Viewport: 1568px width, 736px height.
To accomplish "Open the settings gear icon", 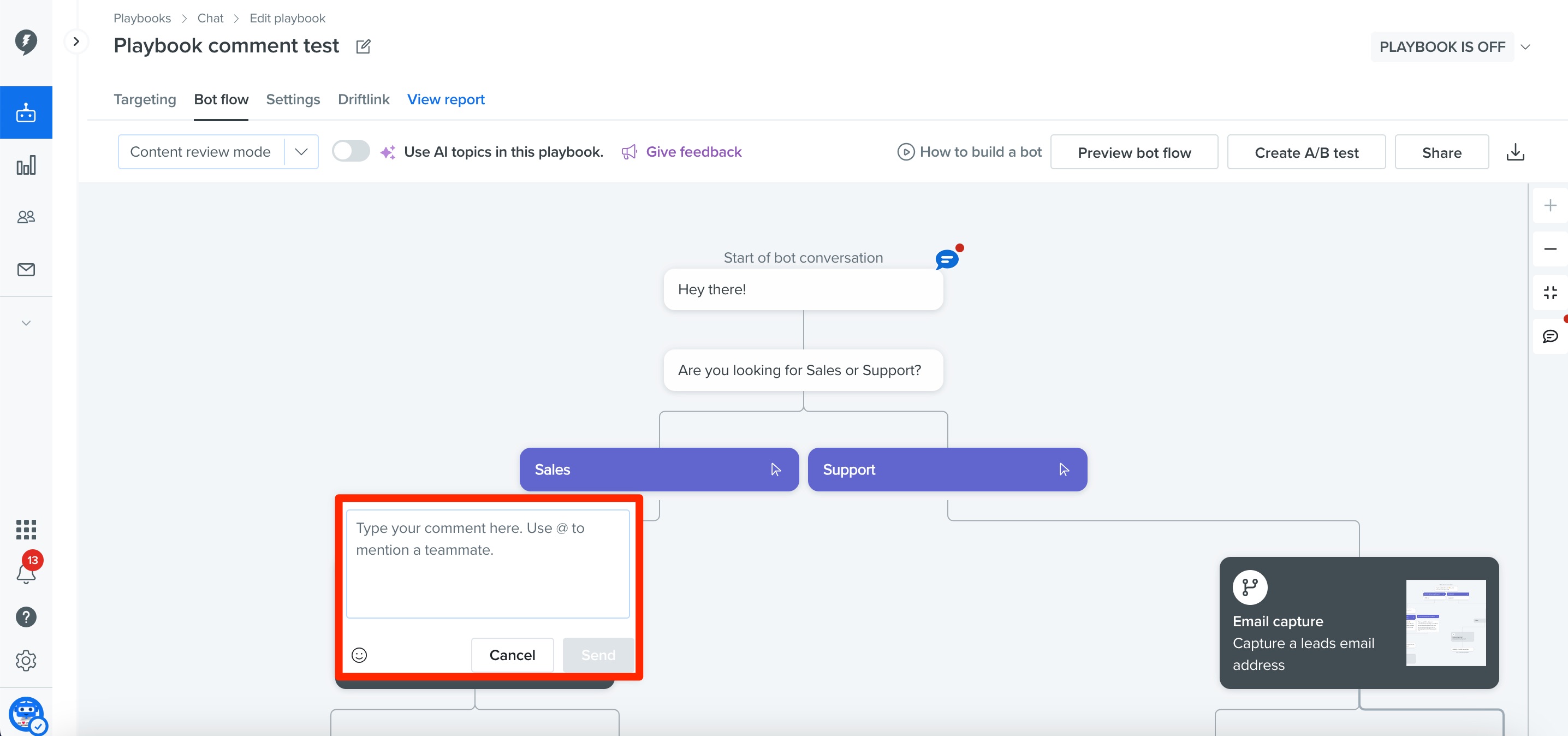I will click(26, 661).
